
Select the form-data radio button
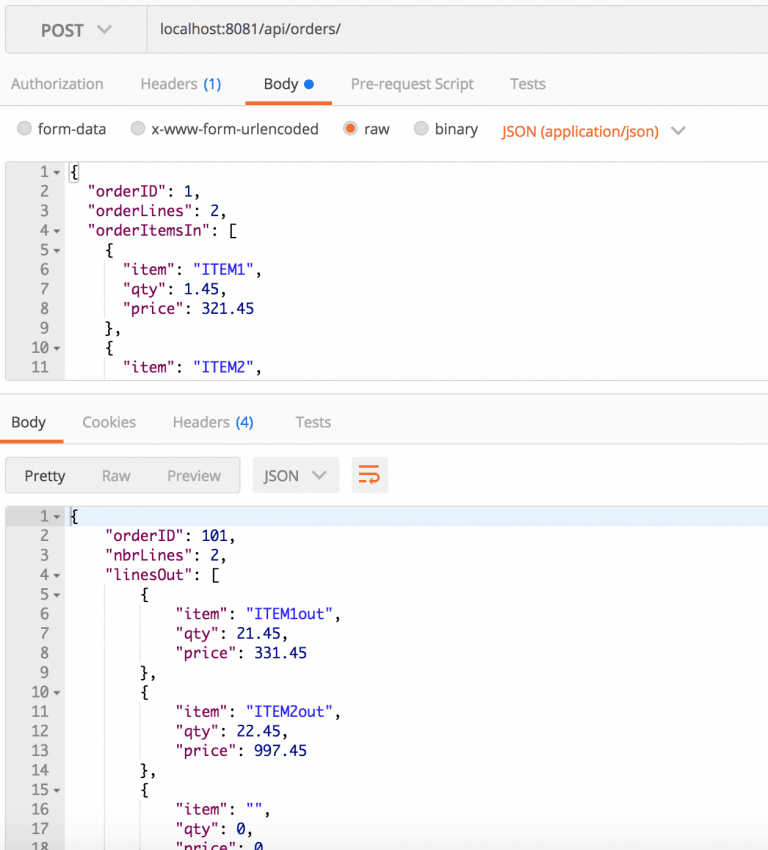pos(23,129)
